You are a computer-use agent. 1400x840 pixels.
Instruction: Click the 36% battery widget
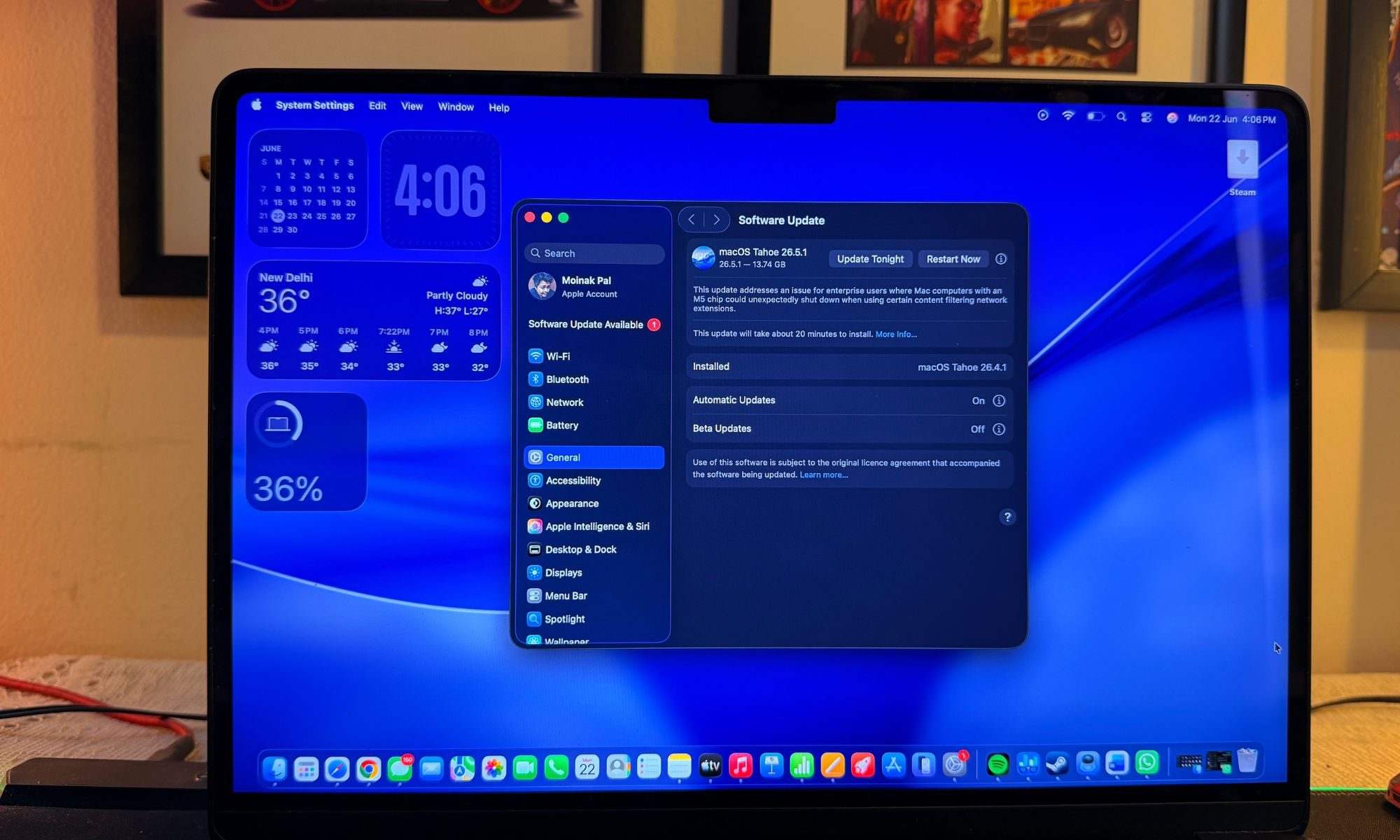tap(307, 452)
